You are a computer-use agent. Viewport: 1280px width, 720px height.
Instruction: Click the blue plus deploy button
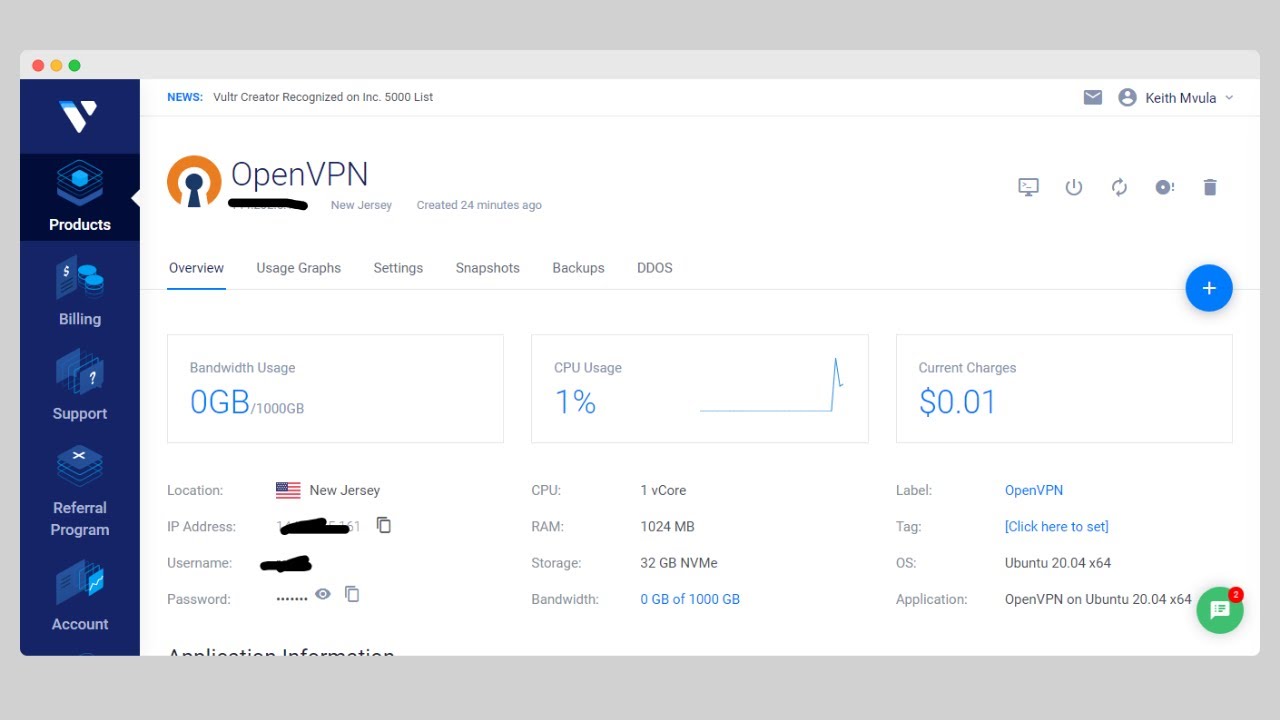pos(1209,288)
